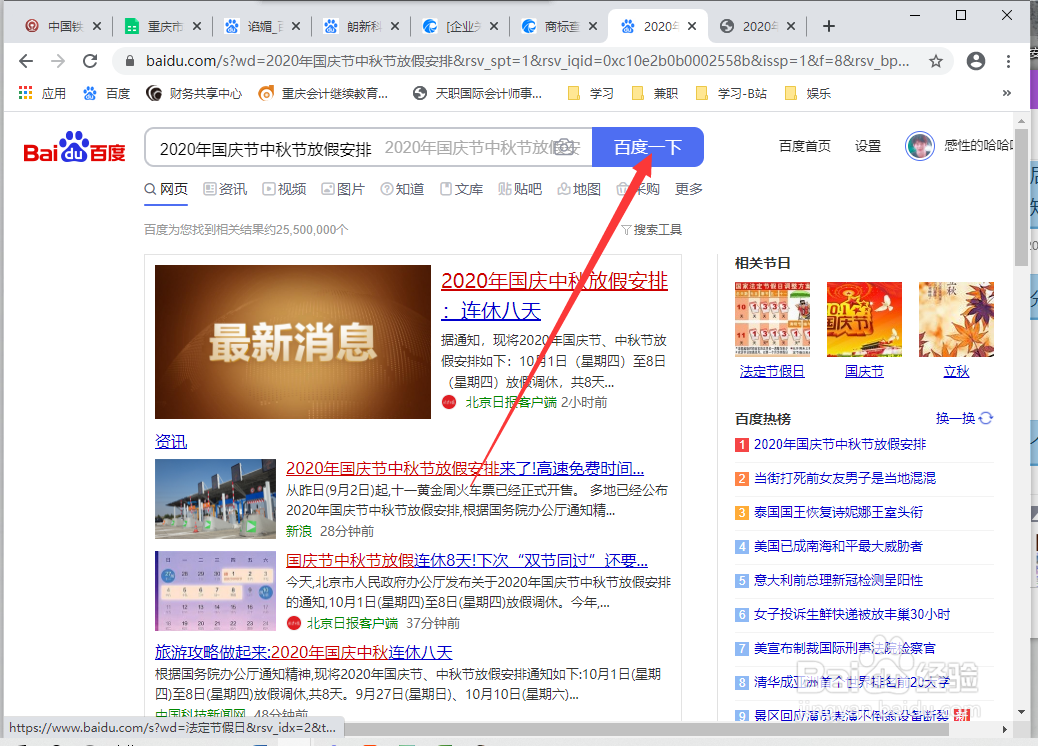Expand the 更多 search categories
The width and height of the screenshot is (1038, 746).
(x=688, y=189)
